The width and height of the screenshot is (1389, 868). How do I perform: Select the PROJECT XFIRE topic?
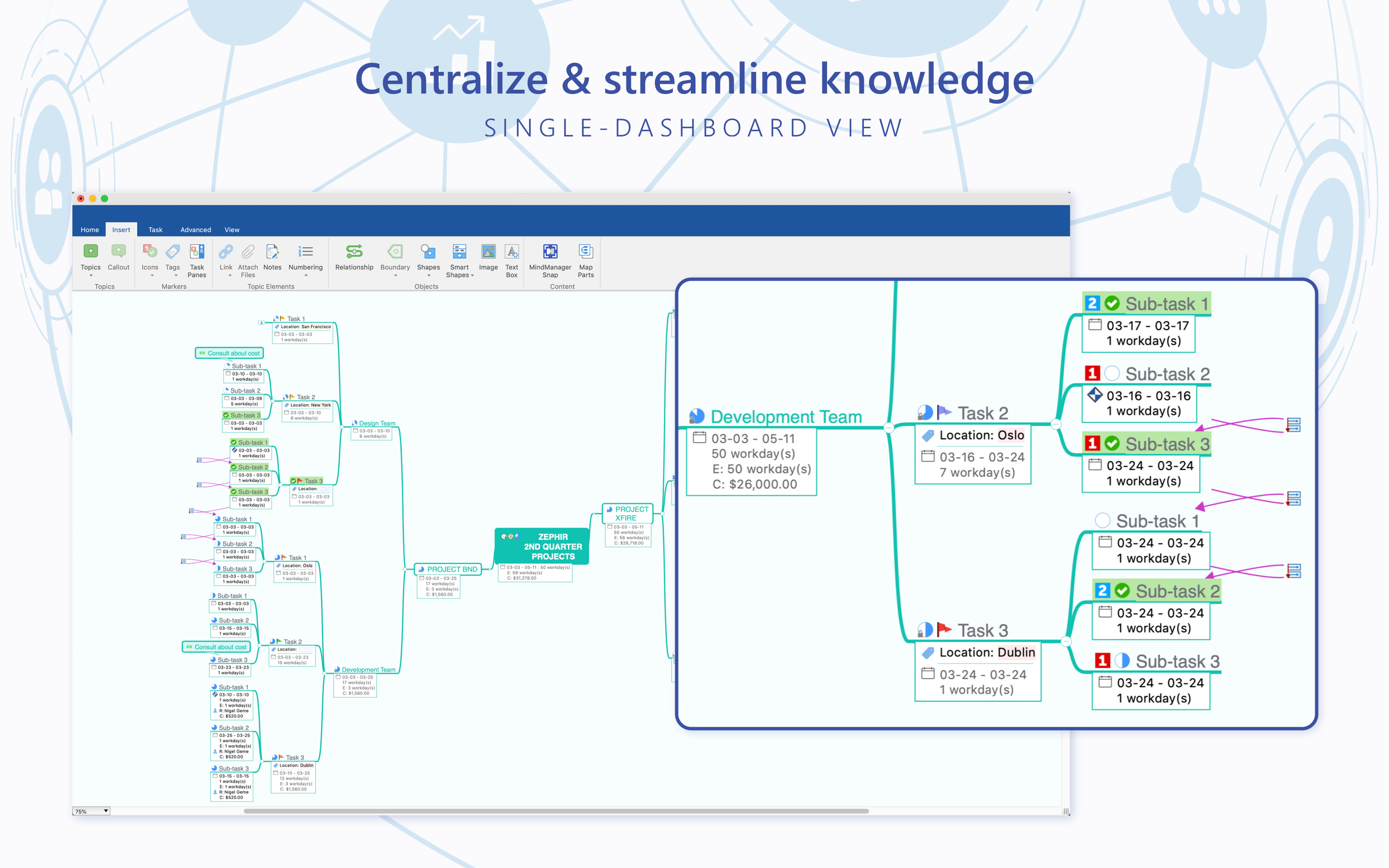pyautogui.click(x=627, y=513)
